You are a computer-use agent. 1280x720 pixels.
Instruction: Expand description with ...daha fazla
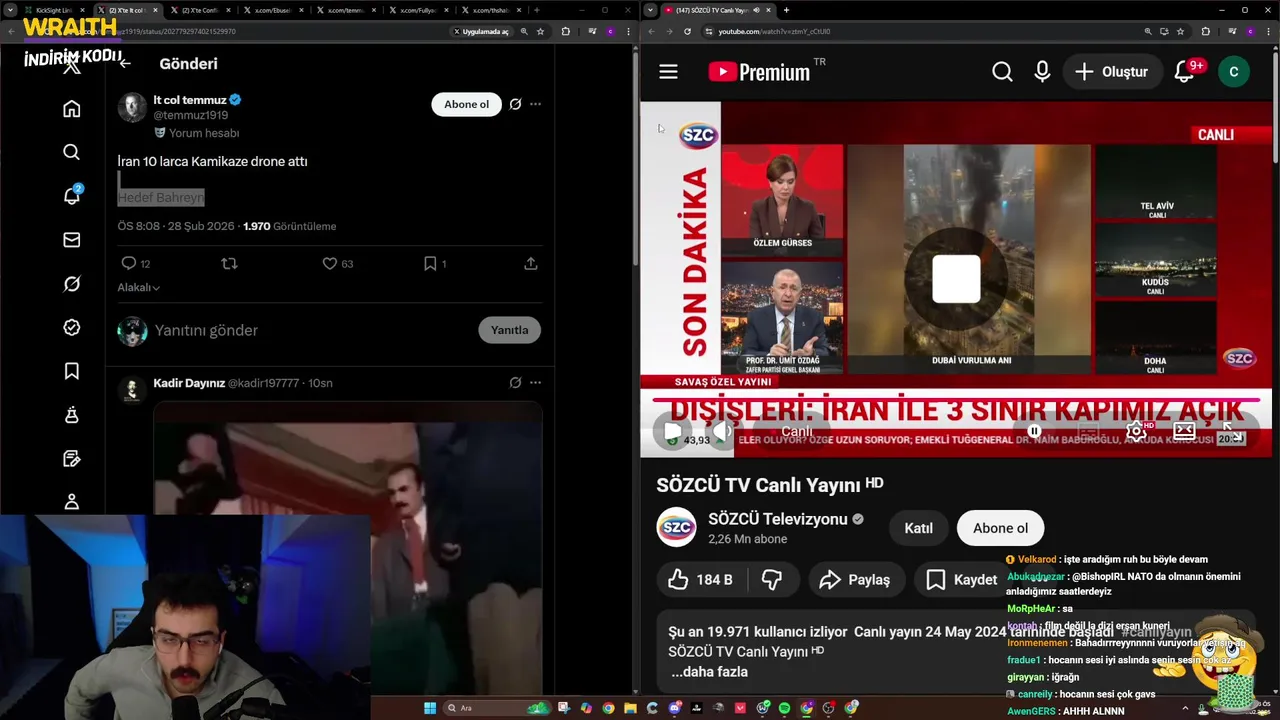(x=709, y=672)
